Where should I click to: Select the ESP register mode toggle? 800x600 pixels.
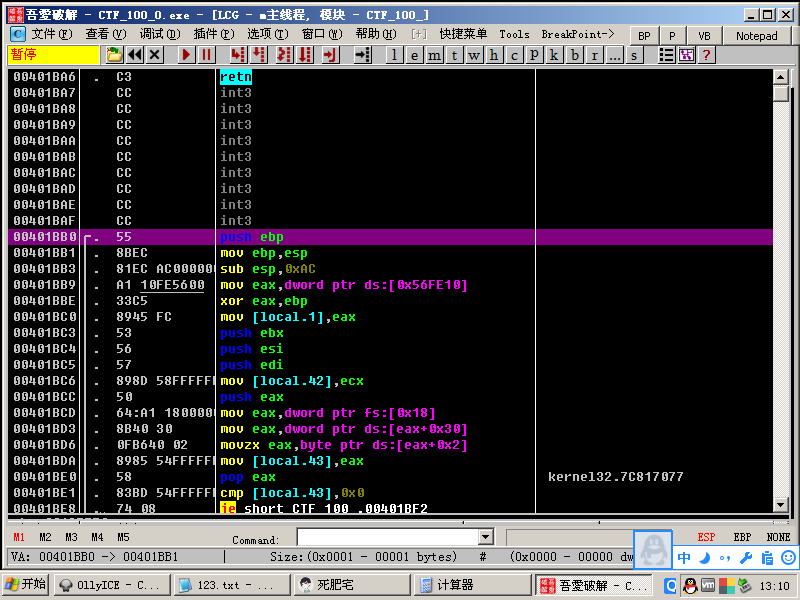click(706, 537)
